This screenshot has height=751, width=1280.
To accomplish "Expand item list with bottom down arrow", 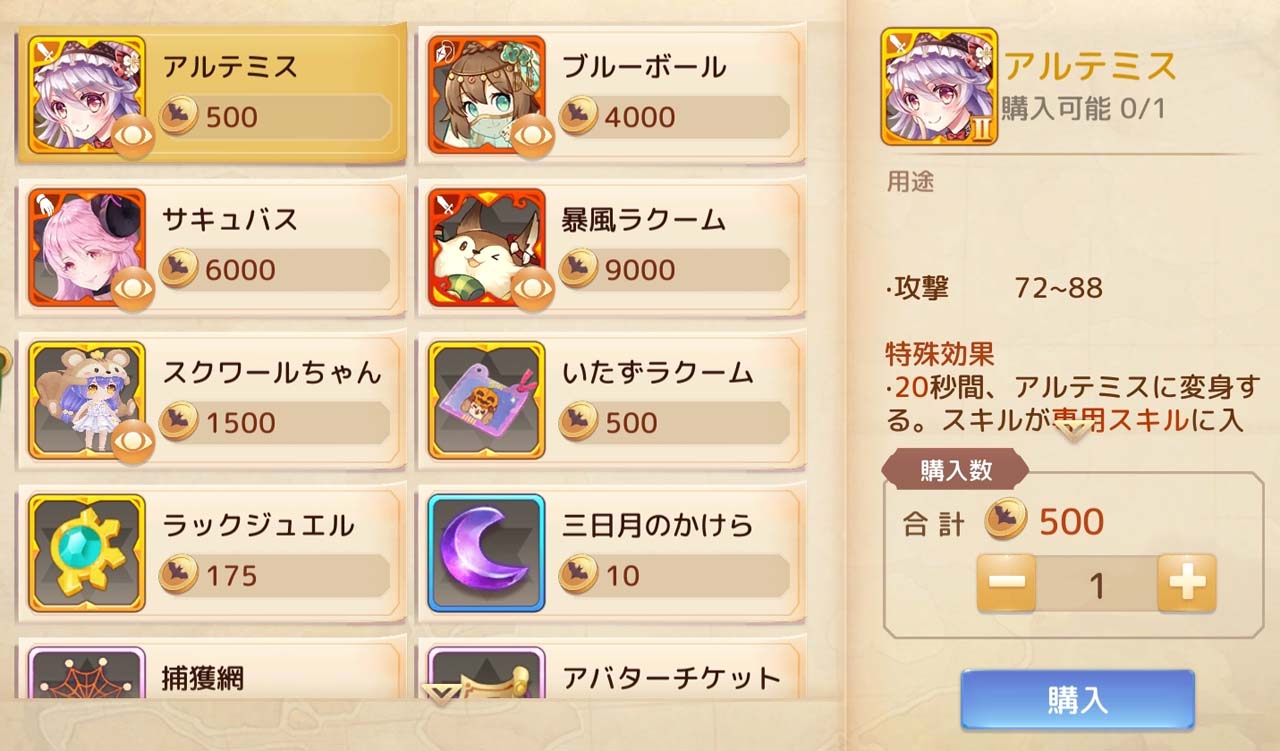I will coord(441,692).
